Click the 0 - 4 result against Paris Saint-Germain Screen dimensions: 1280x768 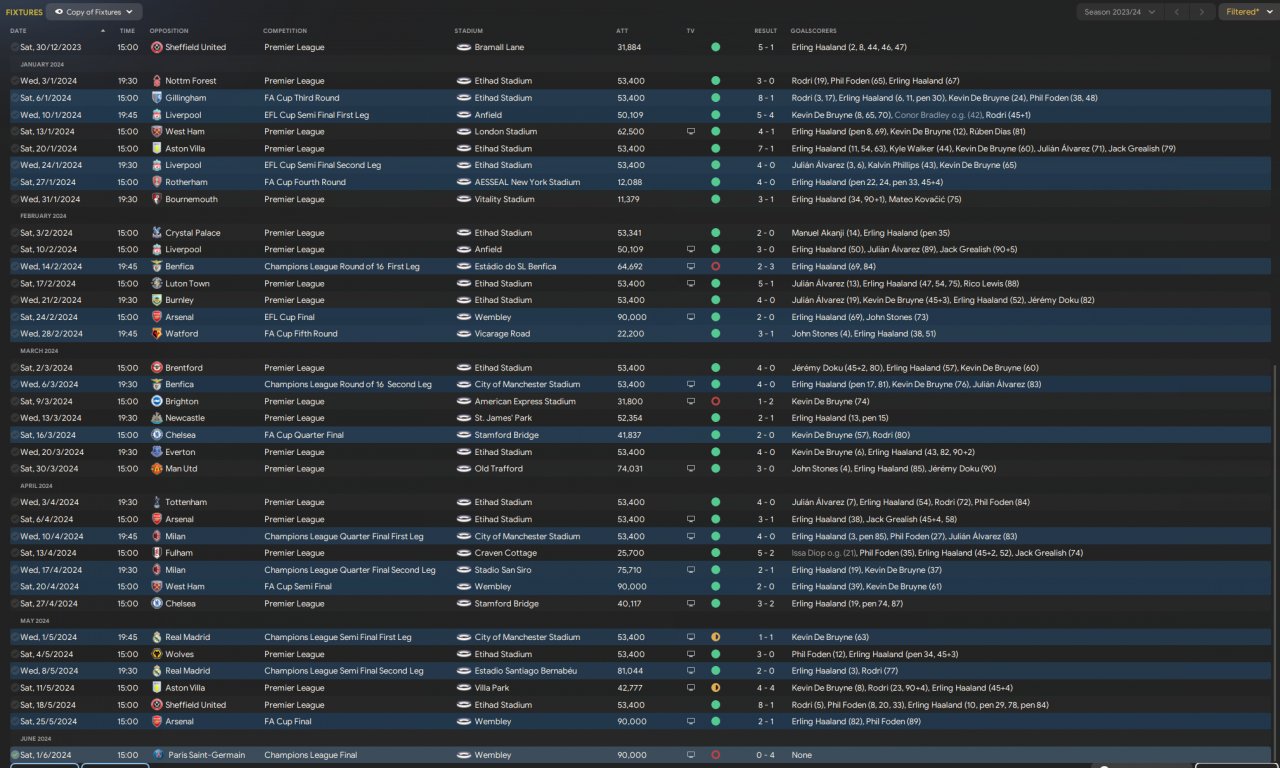(765, 755)
